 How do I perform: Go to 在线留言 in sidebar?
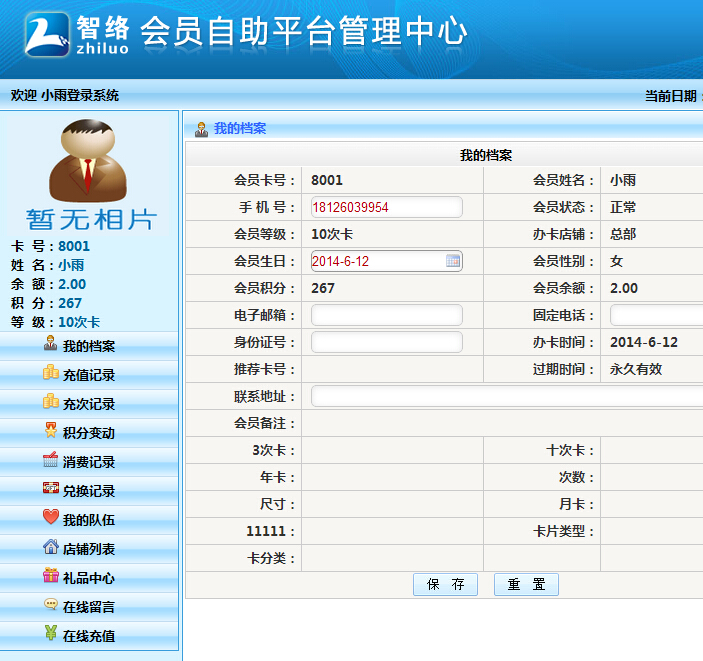(89, 607)
